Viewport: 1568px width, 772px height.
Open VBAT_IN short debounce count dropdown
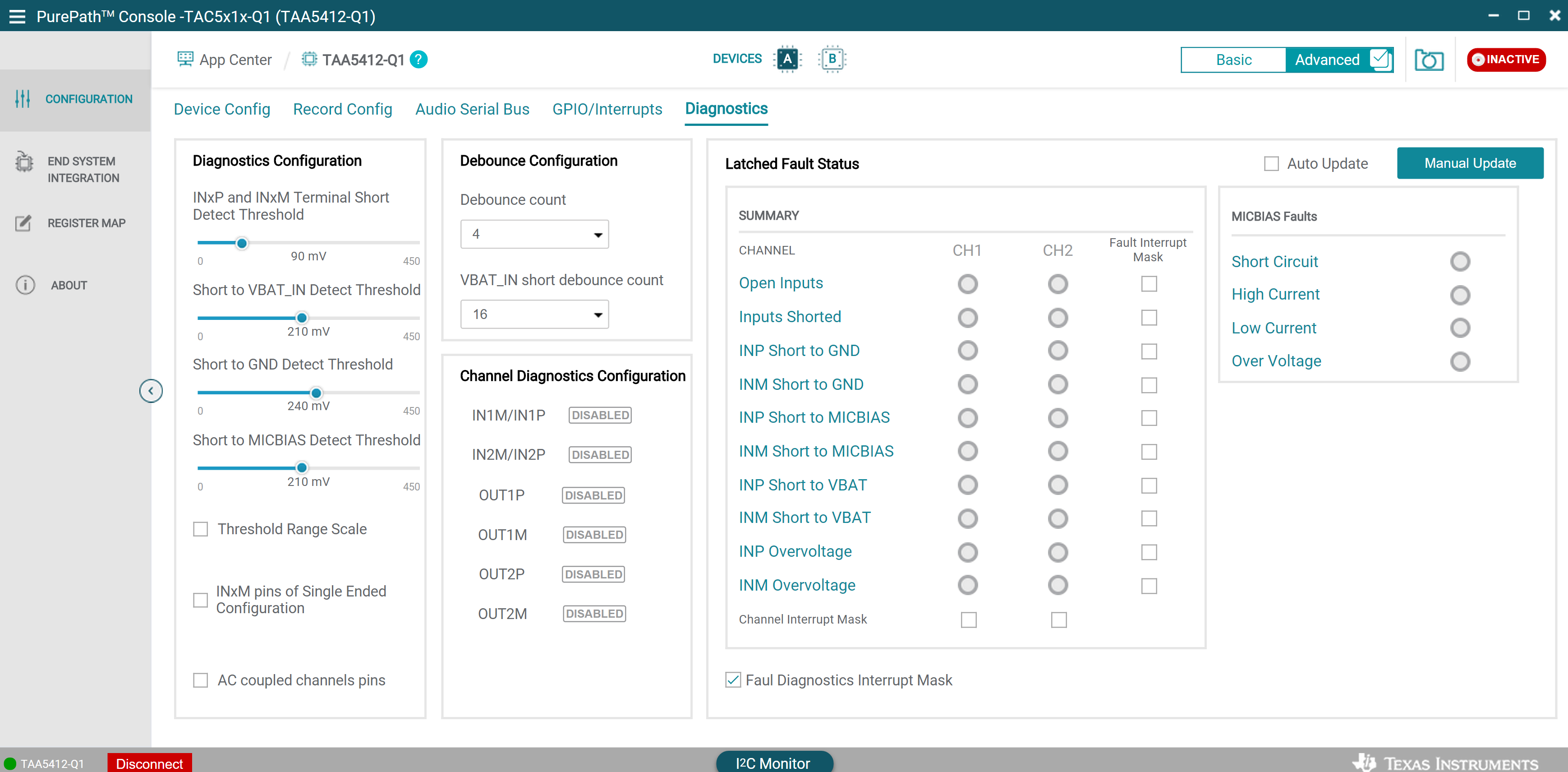[534, 314]
